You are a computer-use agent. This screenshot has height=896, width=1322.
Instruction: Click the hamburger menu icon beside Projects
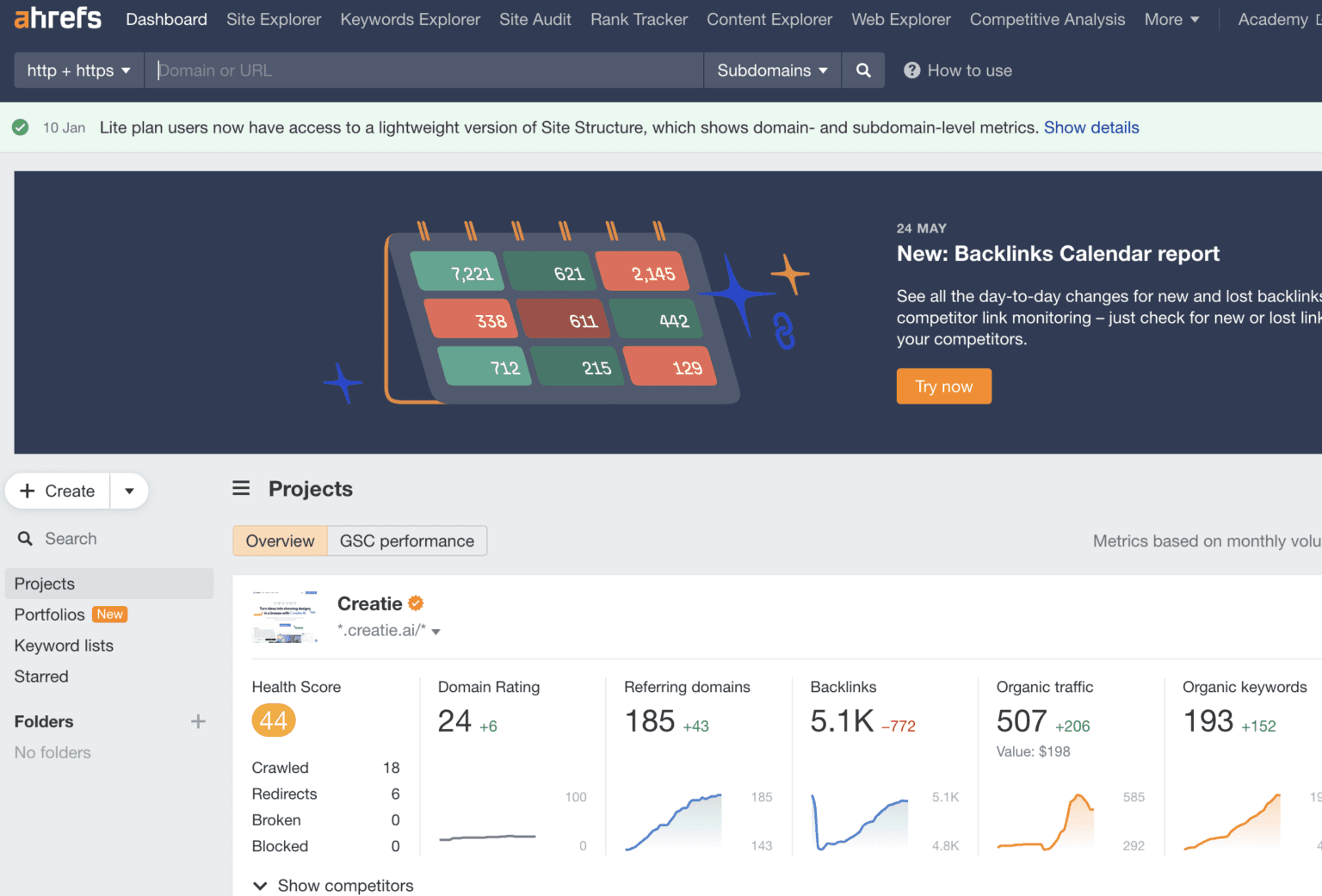241,489
